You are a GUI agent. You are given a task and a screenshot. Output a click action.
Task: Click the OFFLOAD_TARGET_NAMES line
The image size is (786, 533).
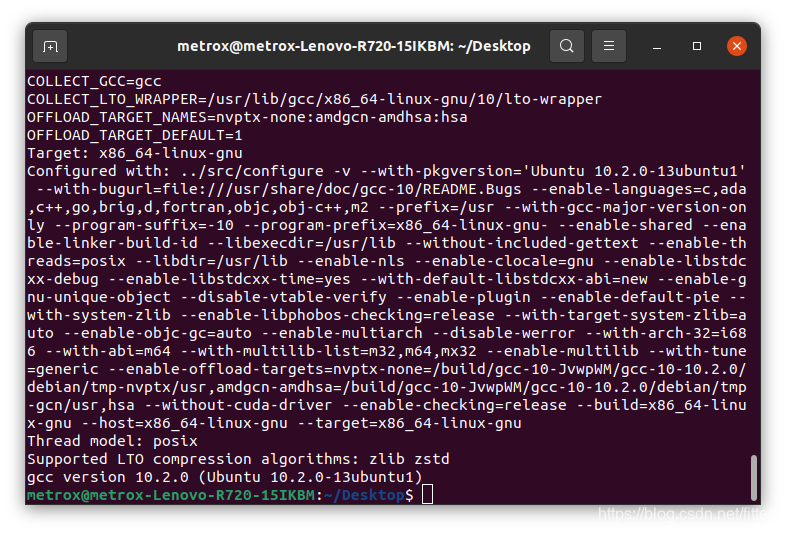[x=247, y=117]
